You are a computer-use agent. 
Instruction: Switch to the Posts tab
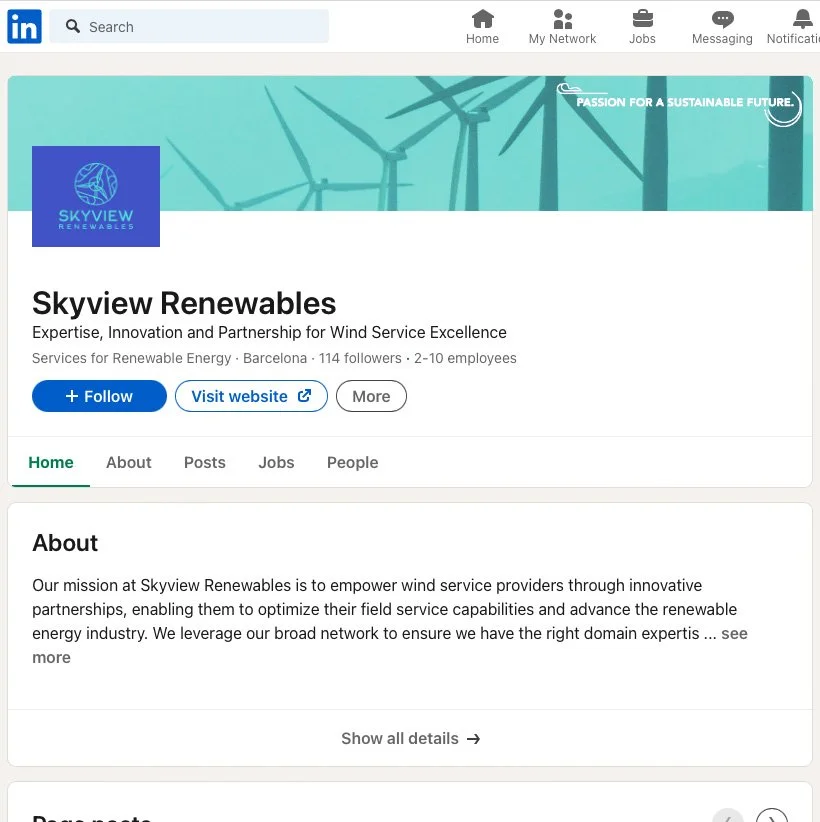coord(204,462)
